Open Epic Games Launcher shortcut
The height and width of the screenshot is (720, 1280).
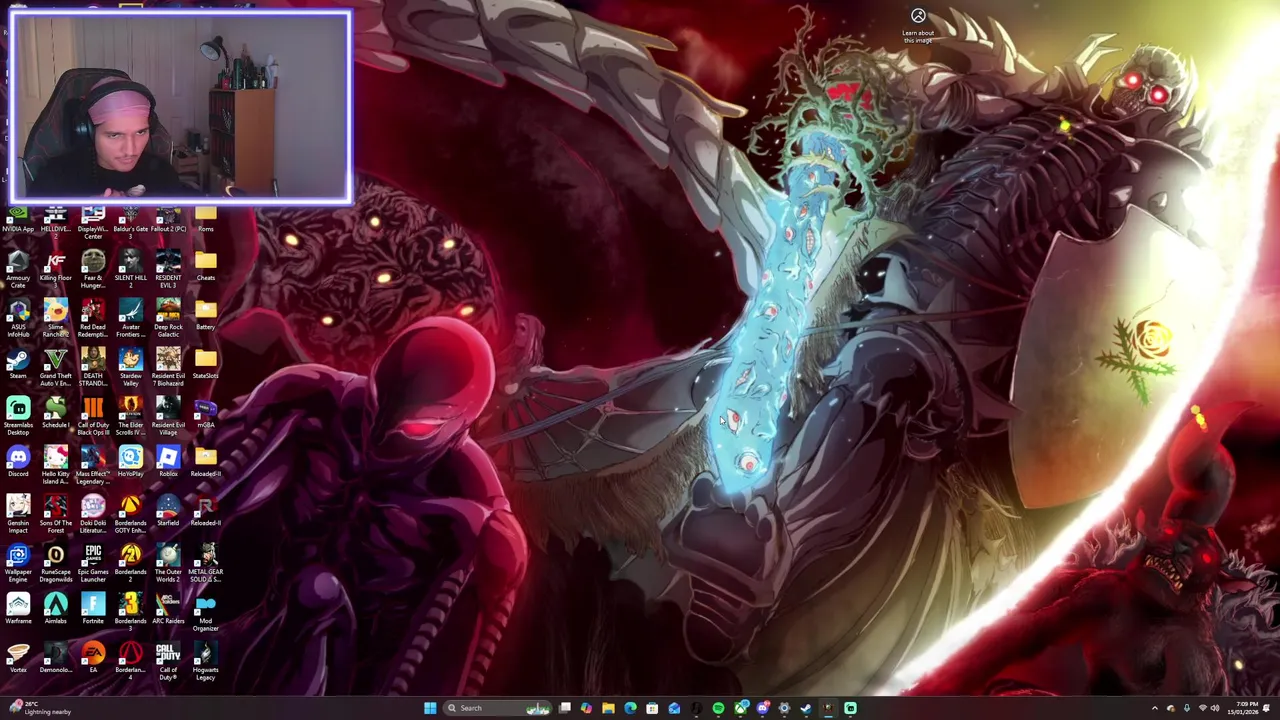(93, 563)
